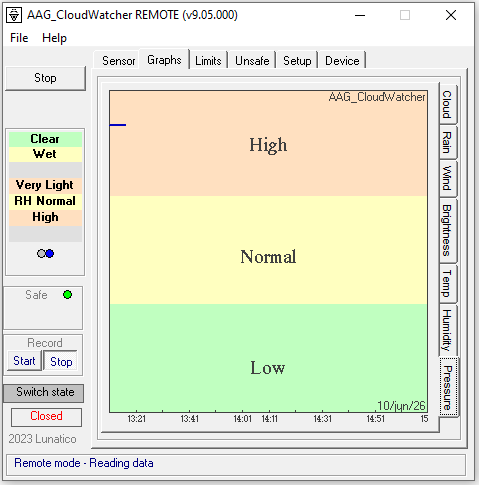Start recording with the Record Start button
The height and width of the screenshot is (485, 479).
pyautogui.click(x=24, y=361)
